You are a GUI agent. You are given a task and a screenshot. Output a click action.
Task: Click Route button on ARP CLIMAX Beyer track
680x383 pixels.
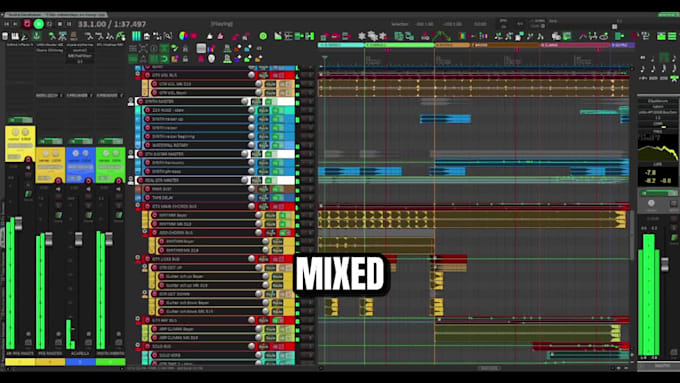click(x=271, y=329)
